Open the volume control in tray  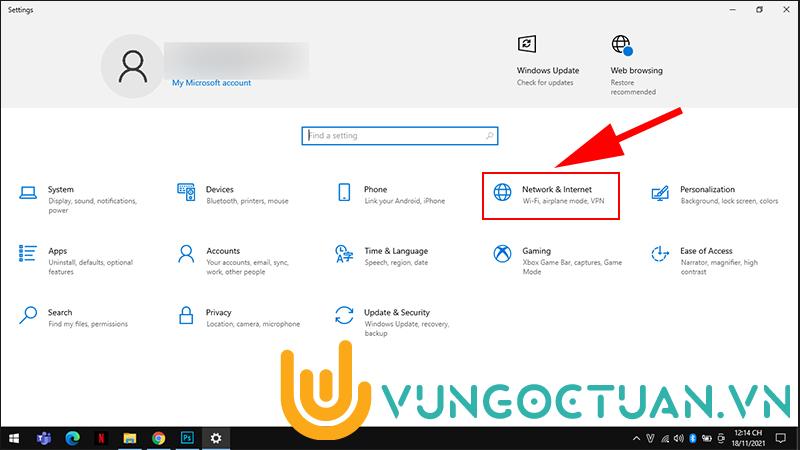click(x=679, y=438)
